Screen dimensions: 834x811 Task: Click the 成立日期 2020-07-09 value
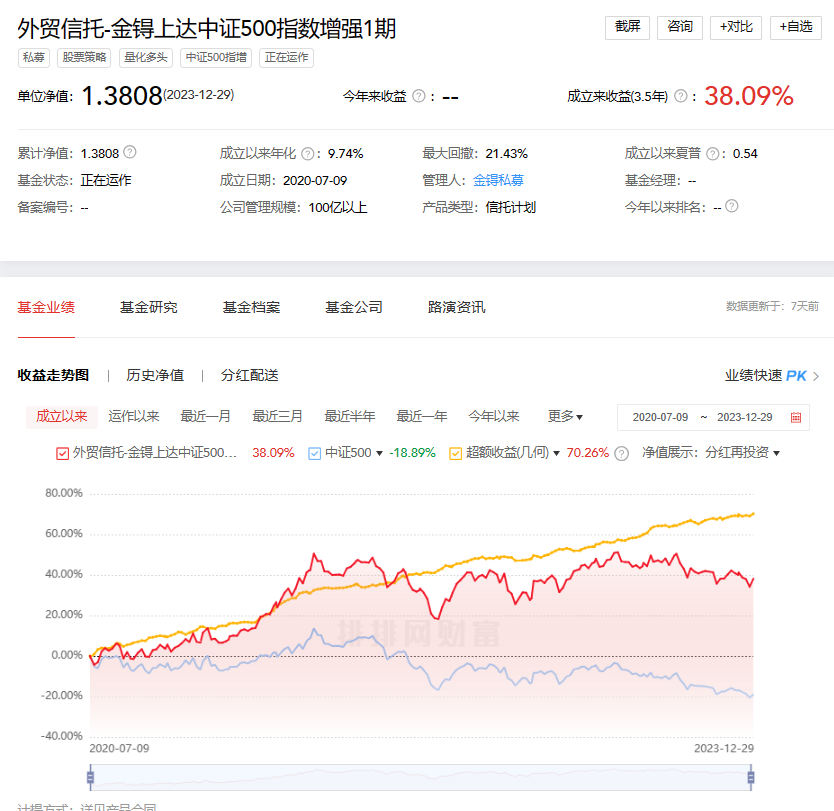[315, 181]
